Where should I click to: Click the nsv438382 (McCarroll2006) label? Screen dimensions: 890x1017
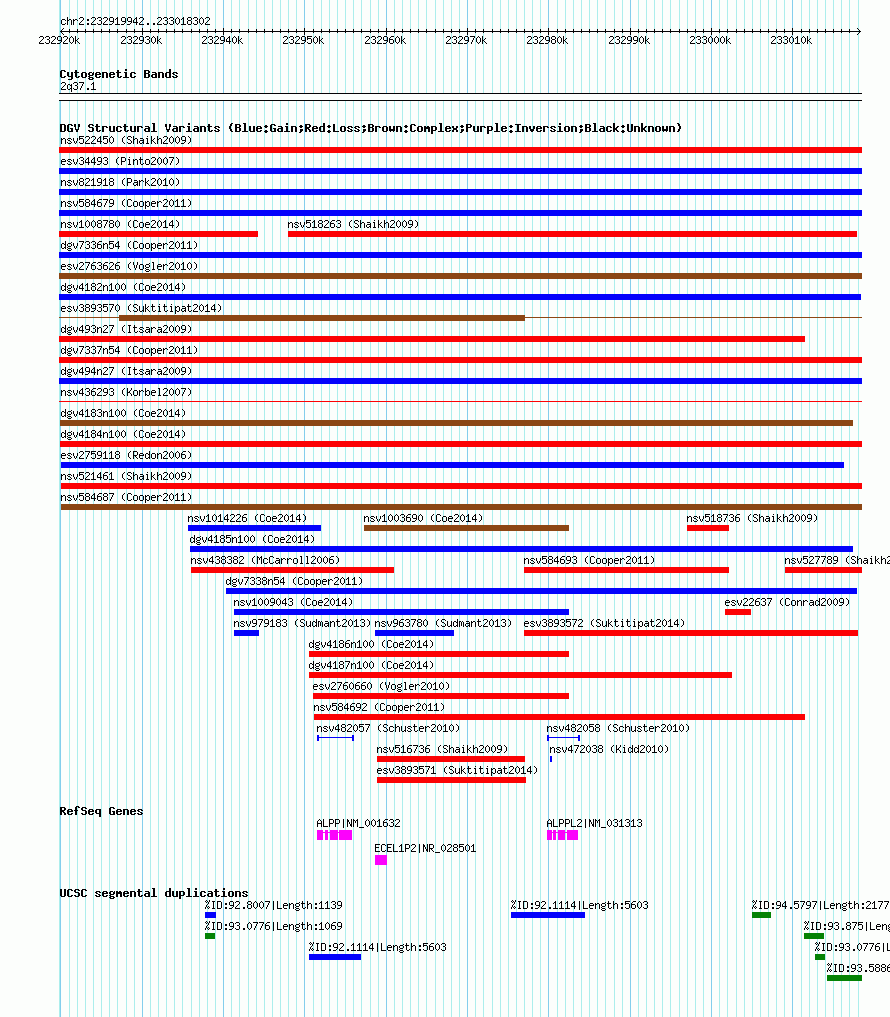[265, 560]
